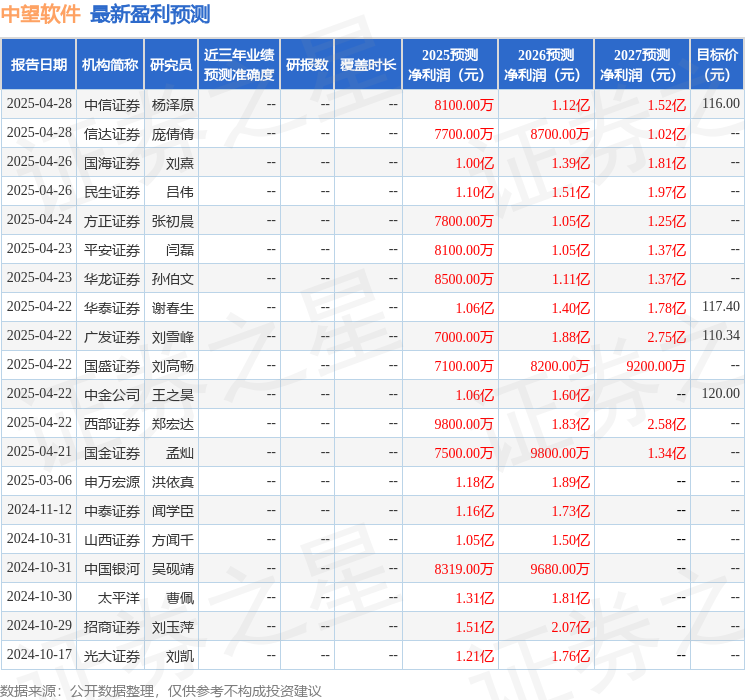Screen dimensions: 745x700
Task: Select the 中金公司 institution cell
Action: coord(112,395)
